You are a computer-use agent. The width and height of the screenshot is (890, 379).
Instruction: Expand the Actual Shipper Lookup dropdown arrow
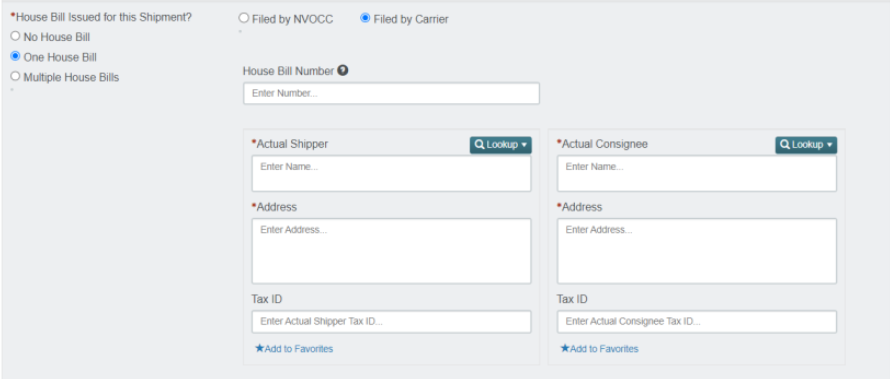(x=523, y=145)
